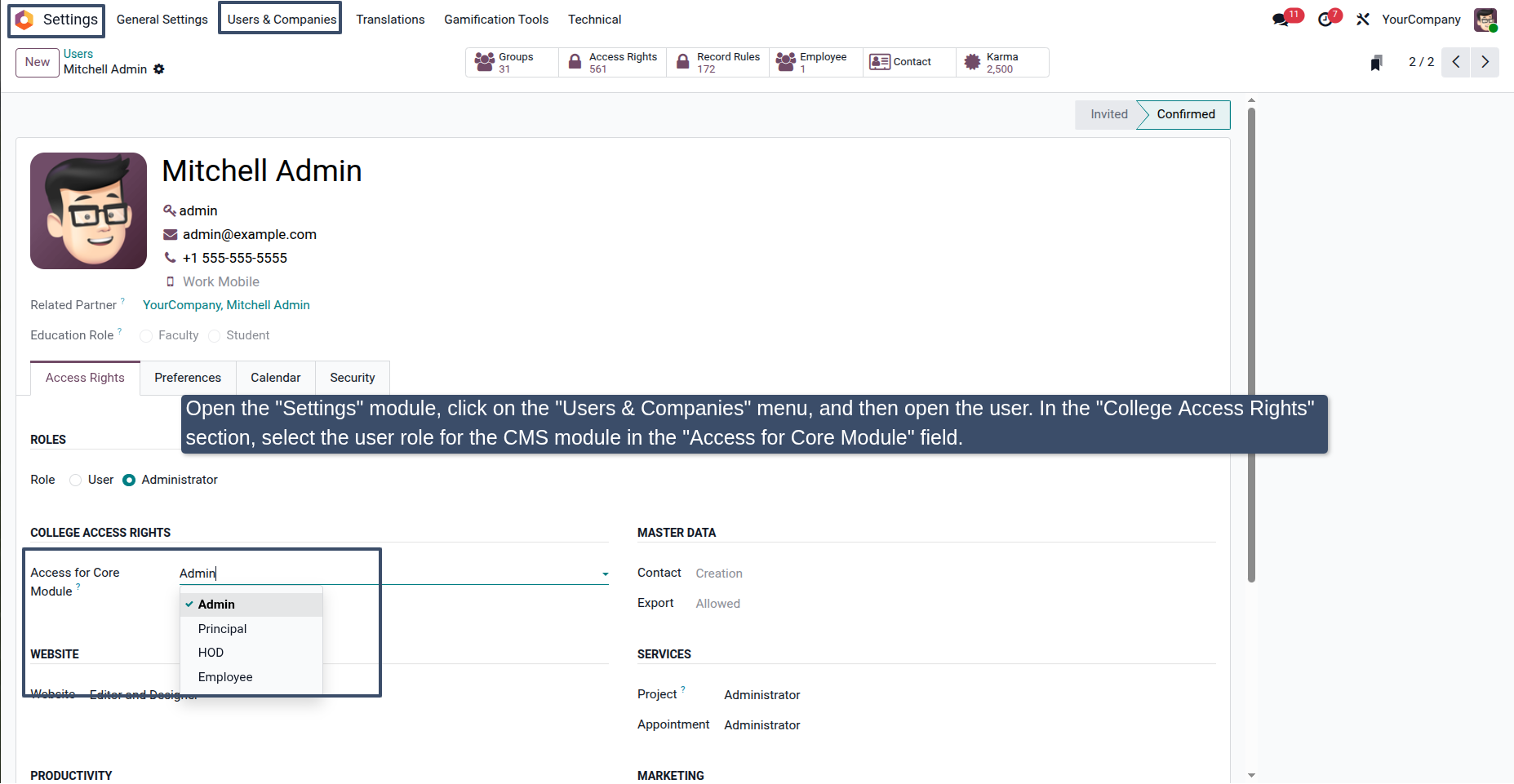Go to next record arrow

1485,62
